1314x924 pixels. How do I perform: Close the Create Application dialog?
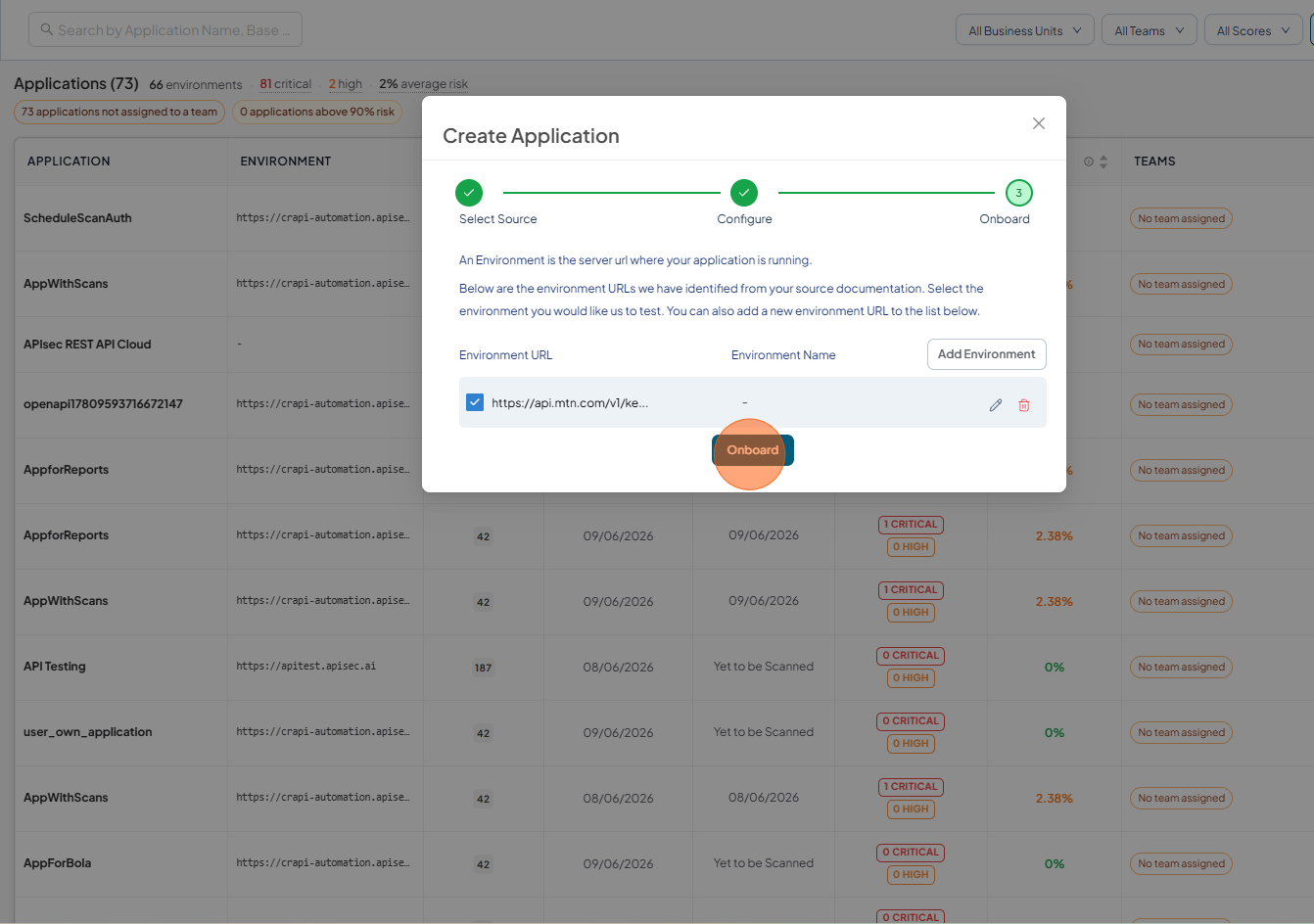tap(1039, 123)
